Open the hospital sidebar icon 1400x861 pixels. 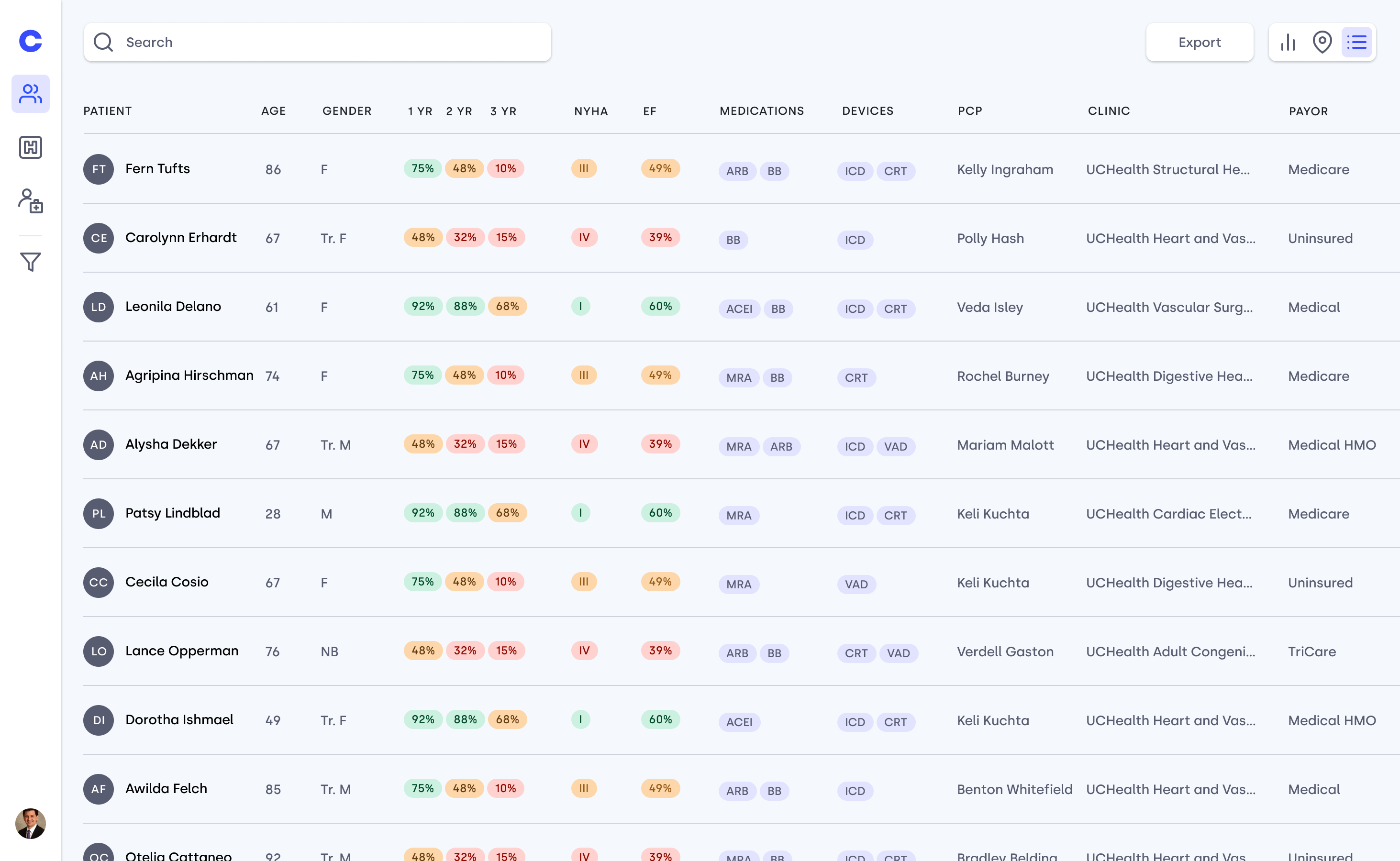(x=30, y=147)
